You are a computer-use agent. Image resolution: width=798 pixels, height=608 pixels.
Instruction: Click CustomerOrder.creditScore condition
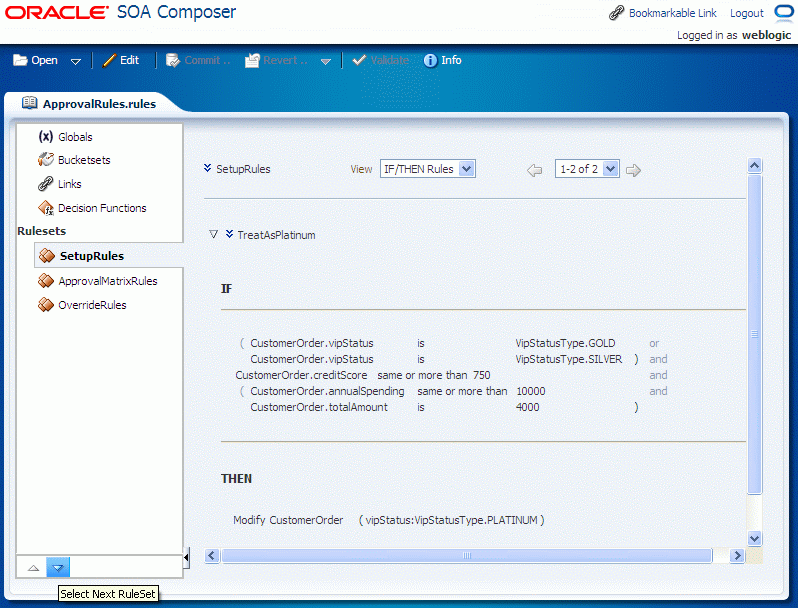(x=301, y=375)
